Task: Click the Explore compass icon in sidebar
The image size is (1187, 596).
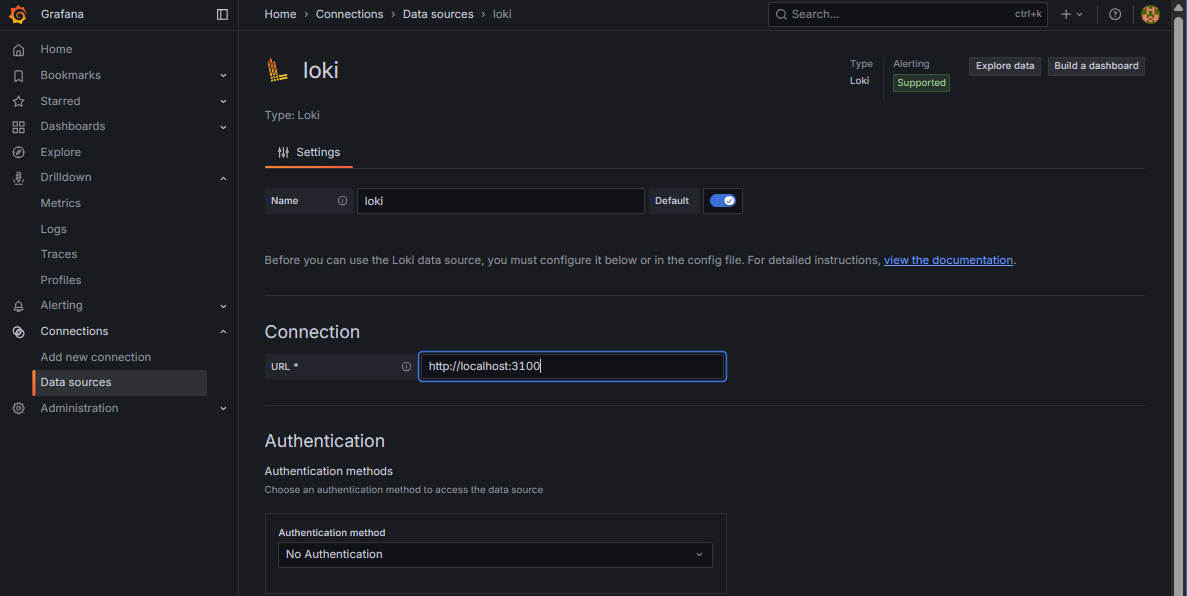Action: click(18, 152)
